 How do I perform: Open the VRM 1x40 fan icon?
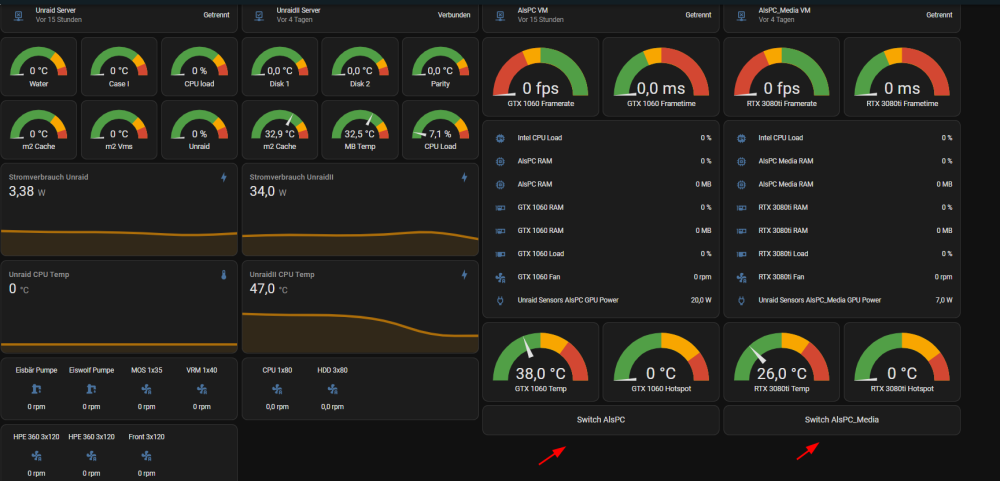202,388
